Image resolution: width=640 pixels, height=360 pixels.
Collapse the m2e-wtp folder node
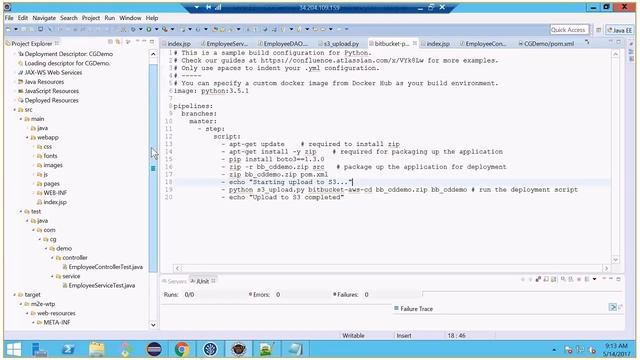pyautogui.click(x=21, y=304)
